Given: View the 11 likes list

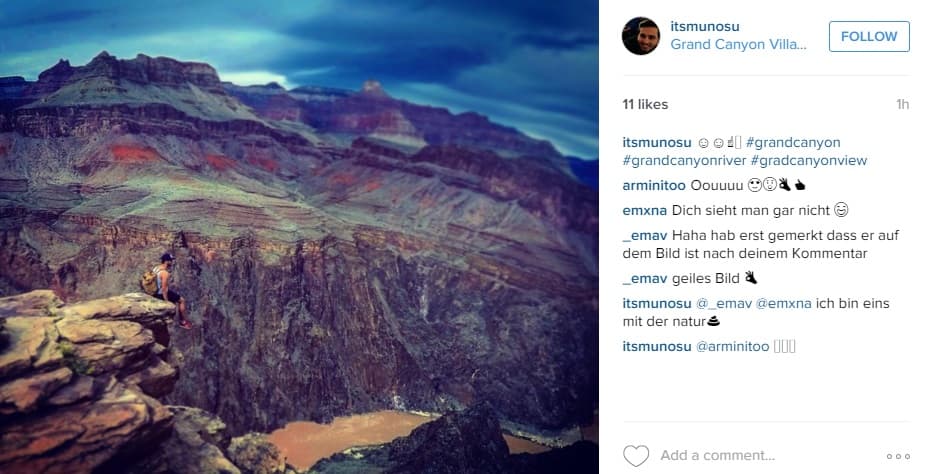Looking at the screenshot, I should [645, 104].
